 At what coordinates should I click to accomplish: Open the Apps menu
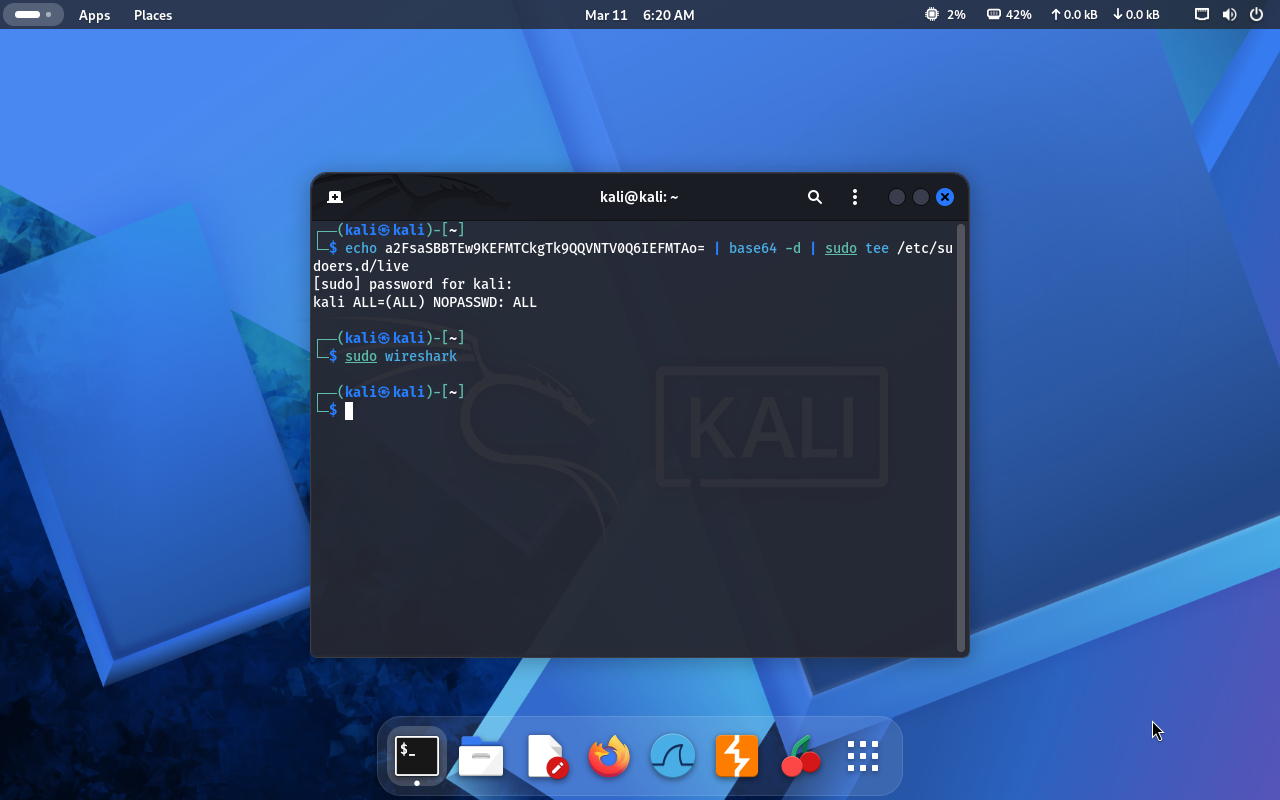coord(94,15)
